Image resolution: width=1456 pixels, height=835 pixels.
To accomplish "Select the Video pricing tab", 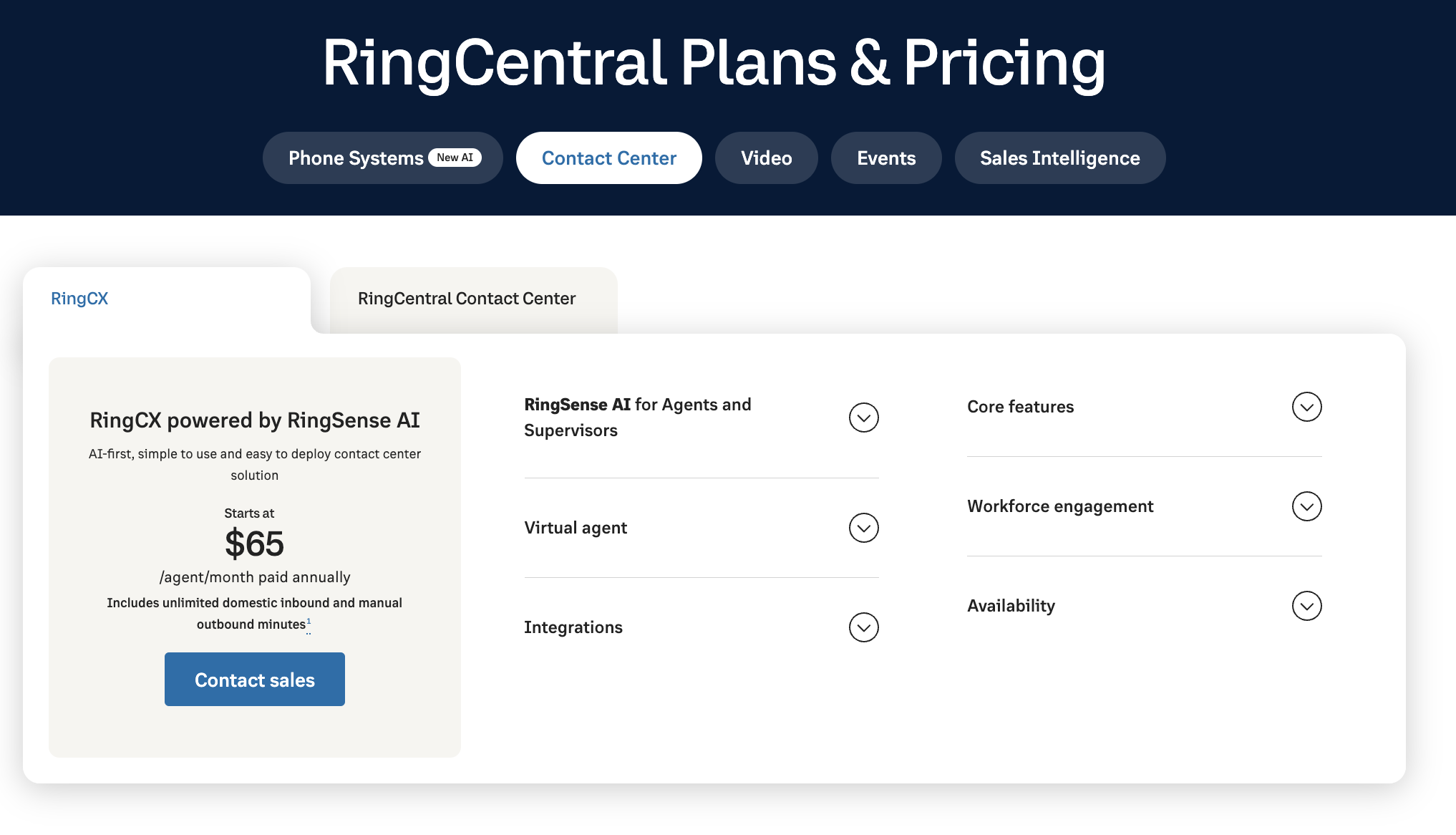I will click(766, 158).
